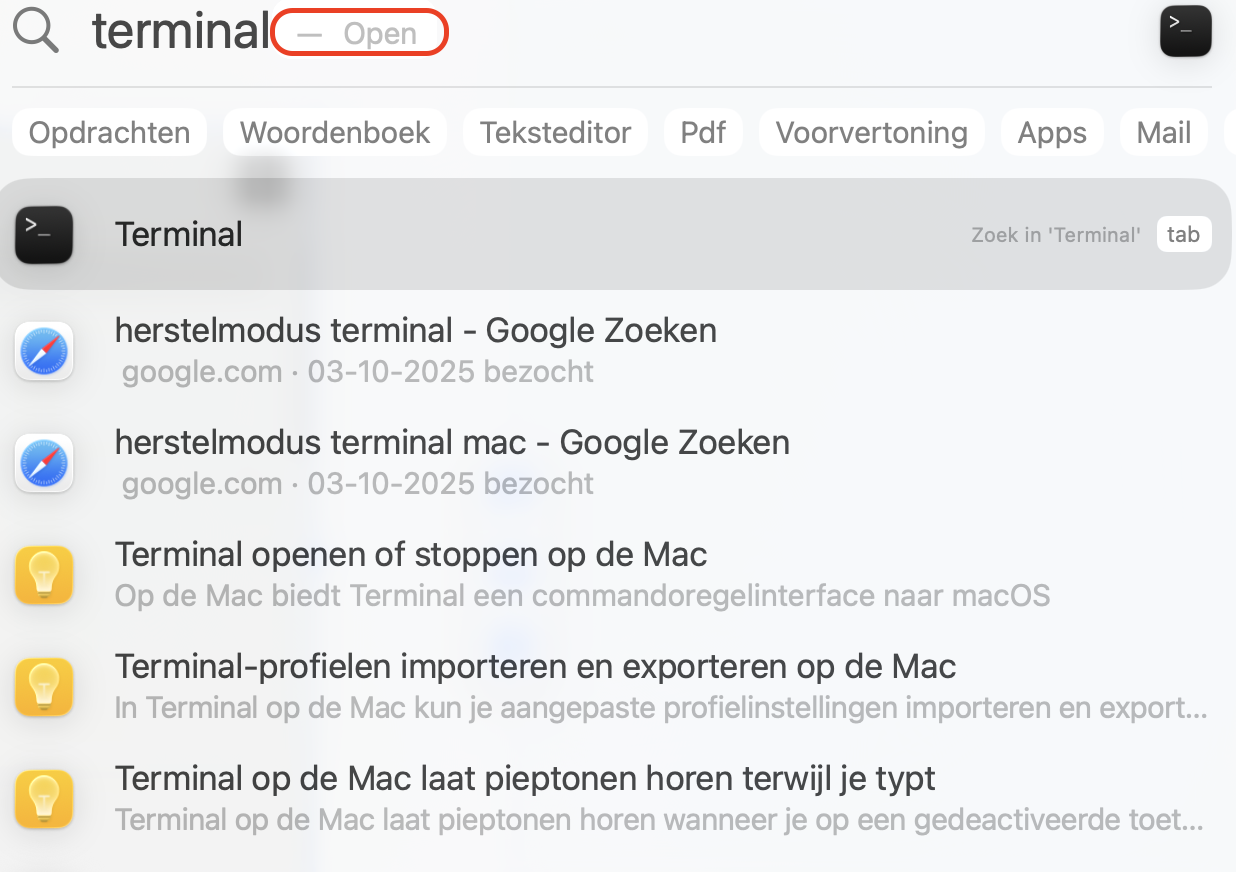Click the Safari icon beside 'herstelmodus terminal mac'
This screenshot has height=872, width=1236.
(x=44, y=463)
